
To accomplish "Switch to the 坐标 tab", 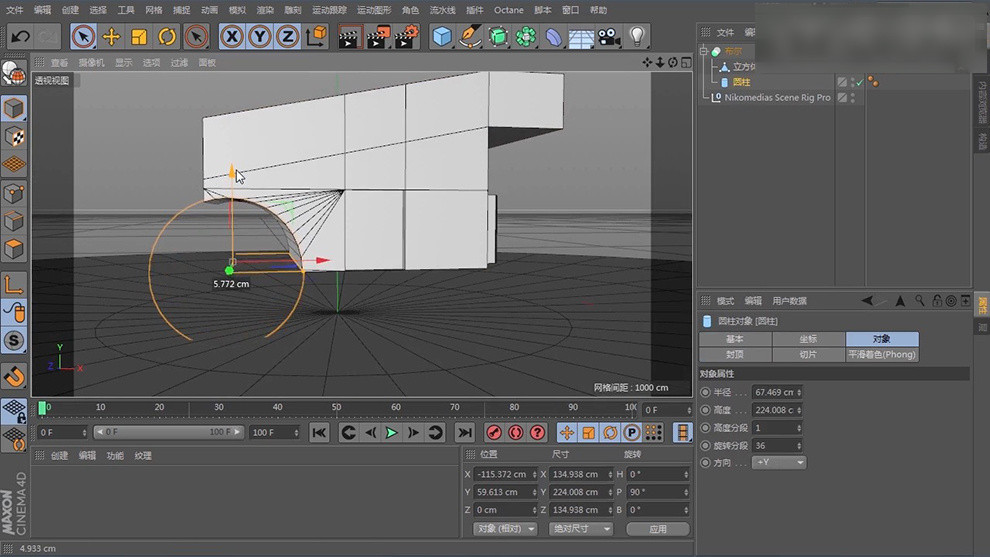I will (808, 339).
